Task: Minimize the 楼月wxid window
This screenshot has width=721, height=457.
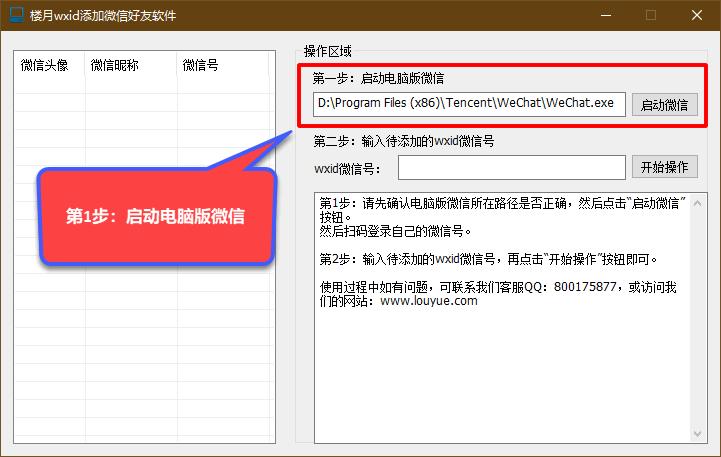Action: 604,15
